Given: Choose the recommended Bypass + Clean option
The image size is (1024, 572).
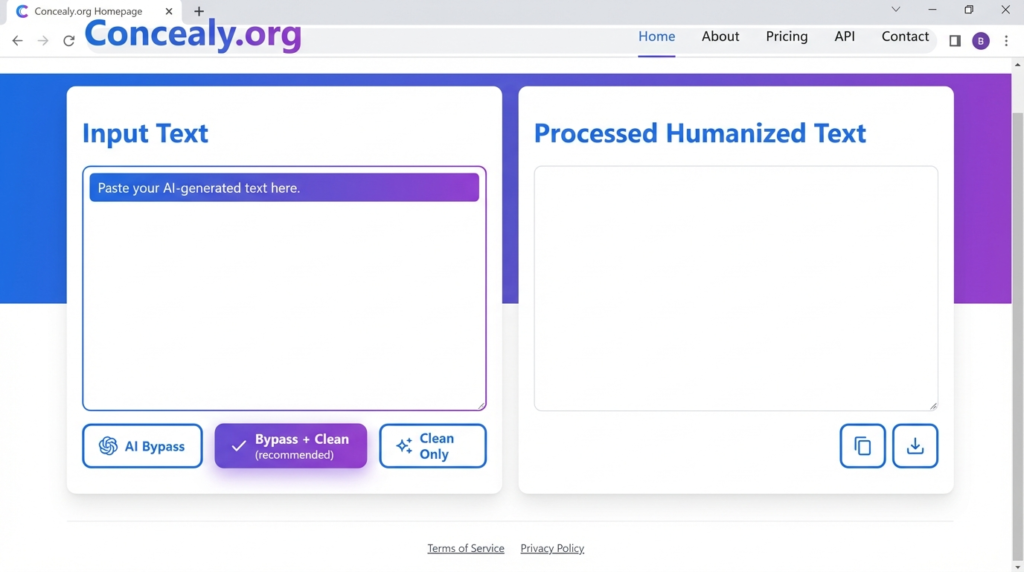Looking at the screenshot, I should [x=290, y=446].
